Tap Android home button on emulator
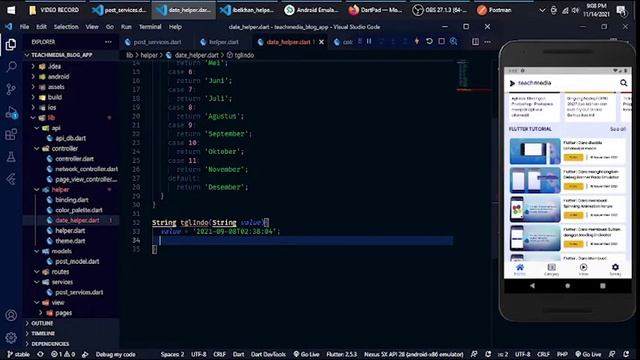 point(567,286)
